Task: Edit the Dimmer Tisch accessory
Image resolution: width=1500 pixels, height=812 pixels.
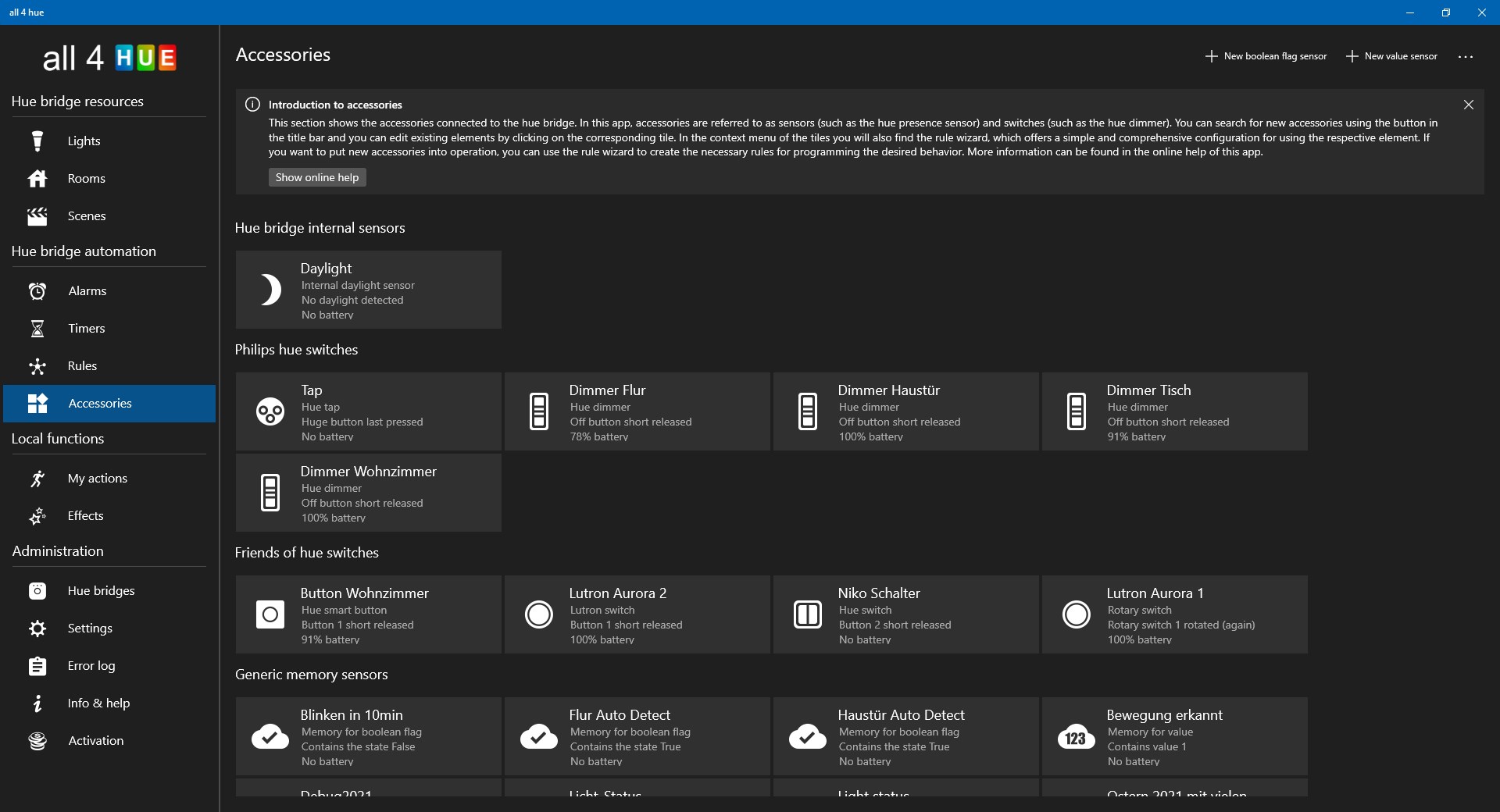Action: click(x=1174, y=411)
